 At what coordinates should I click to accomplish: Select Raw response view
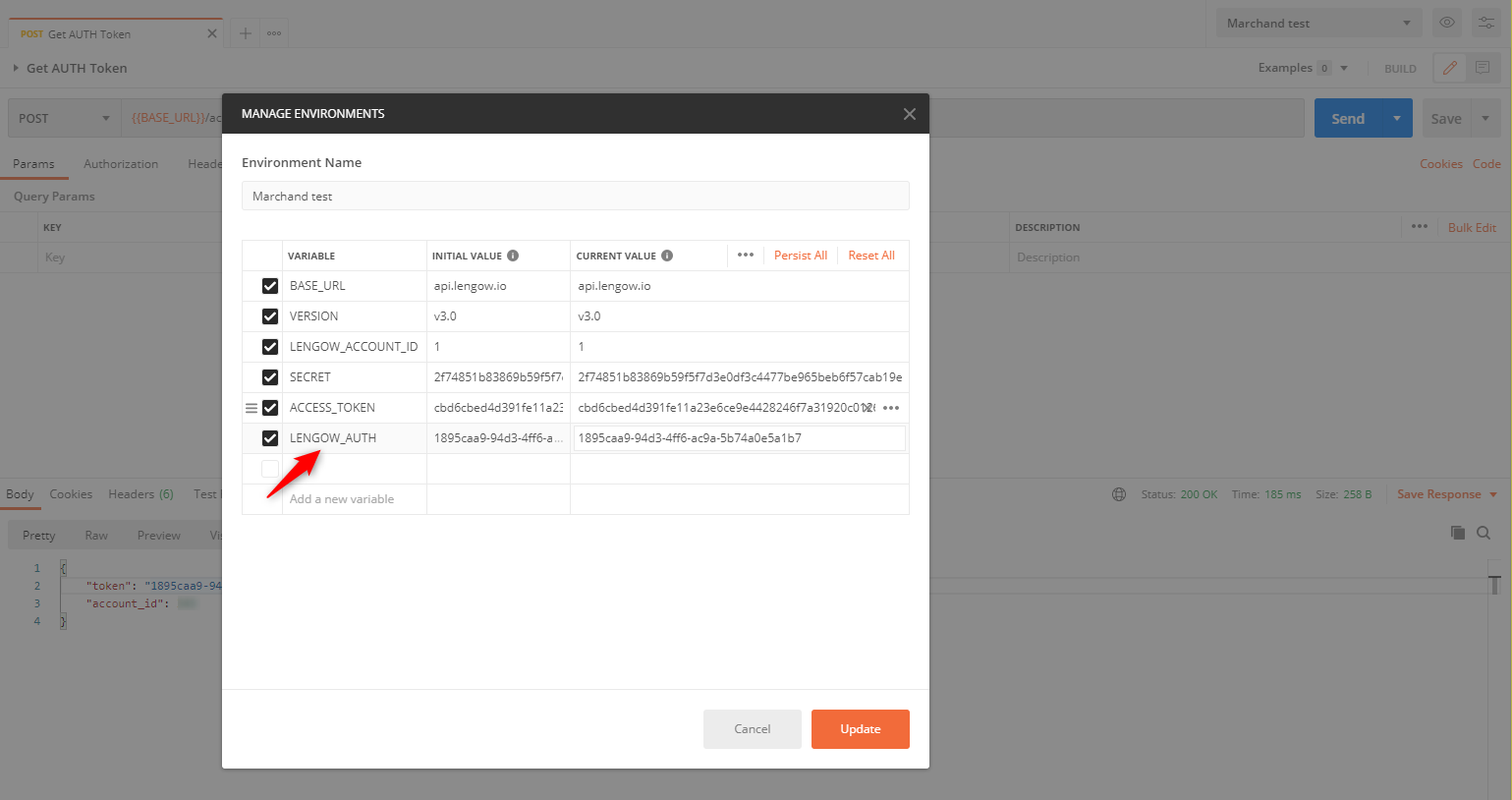pos(96,536)
